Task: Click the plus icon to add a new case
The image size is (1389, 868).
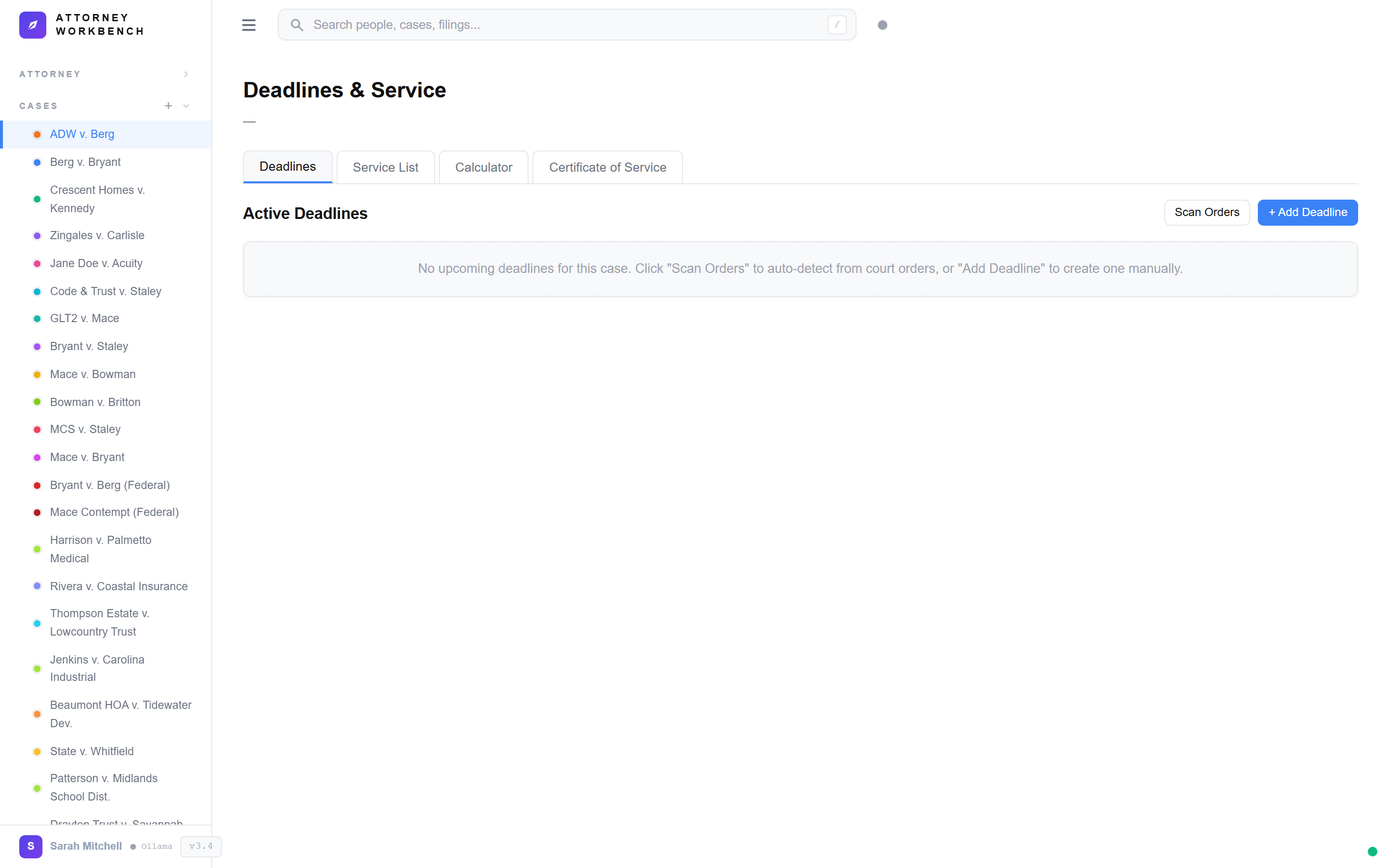Action: click(168, 106)
